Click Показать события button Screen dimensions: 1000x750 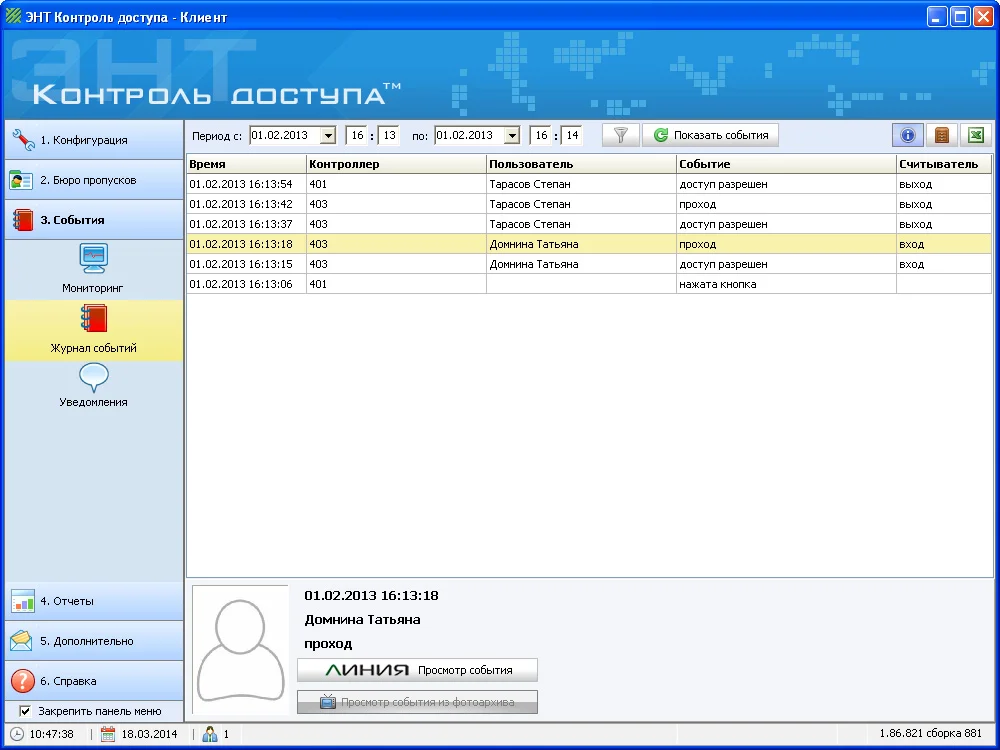coord(710,135)
